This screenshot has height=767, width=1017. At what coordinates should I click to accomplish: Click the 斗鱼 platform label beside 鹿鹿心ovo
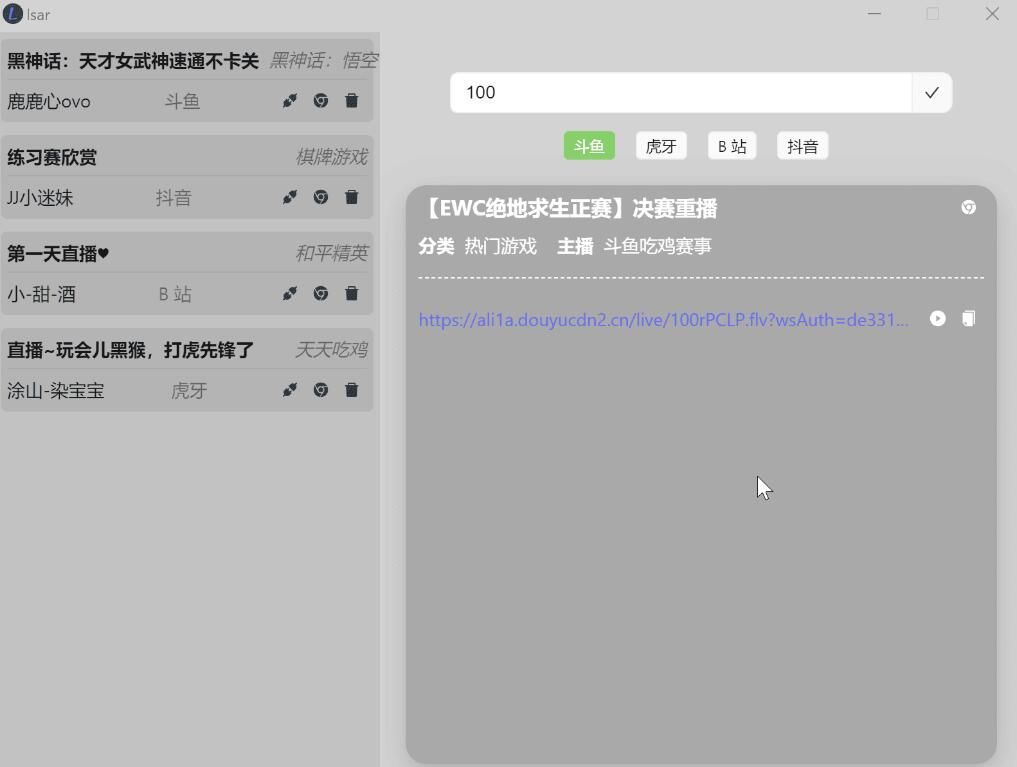[x=182, y=102]
